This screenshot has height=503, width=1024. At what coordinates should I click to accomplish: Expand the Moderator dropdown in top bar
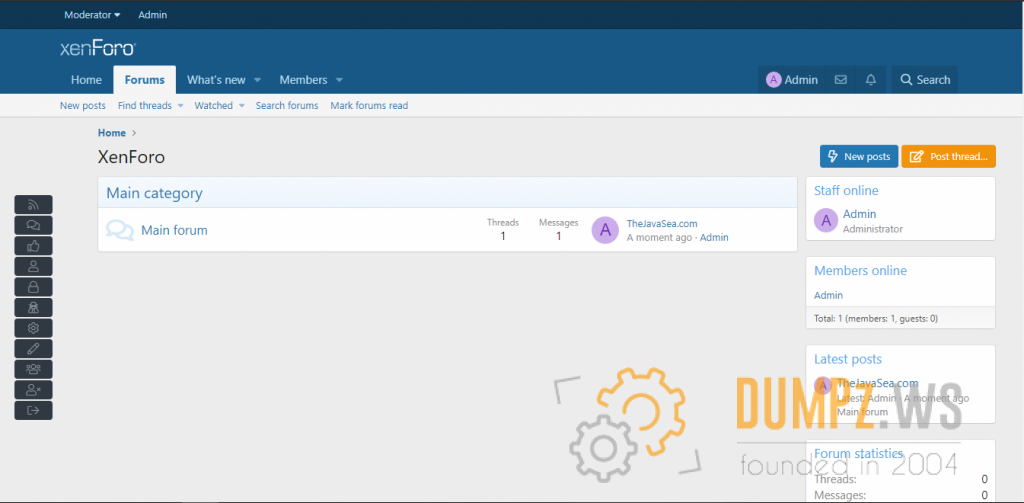pyautogui.click(x=91, y=15)
